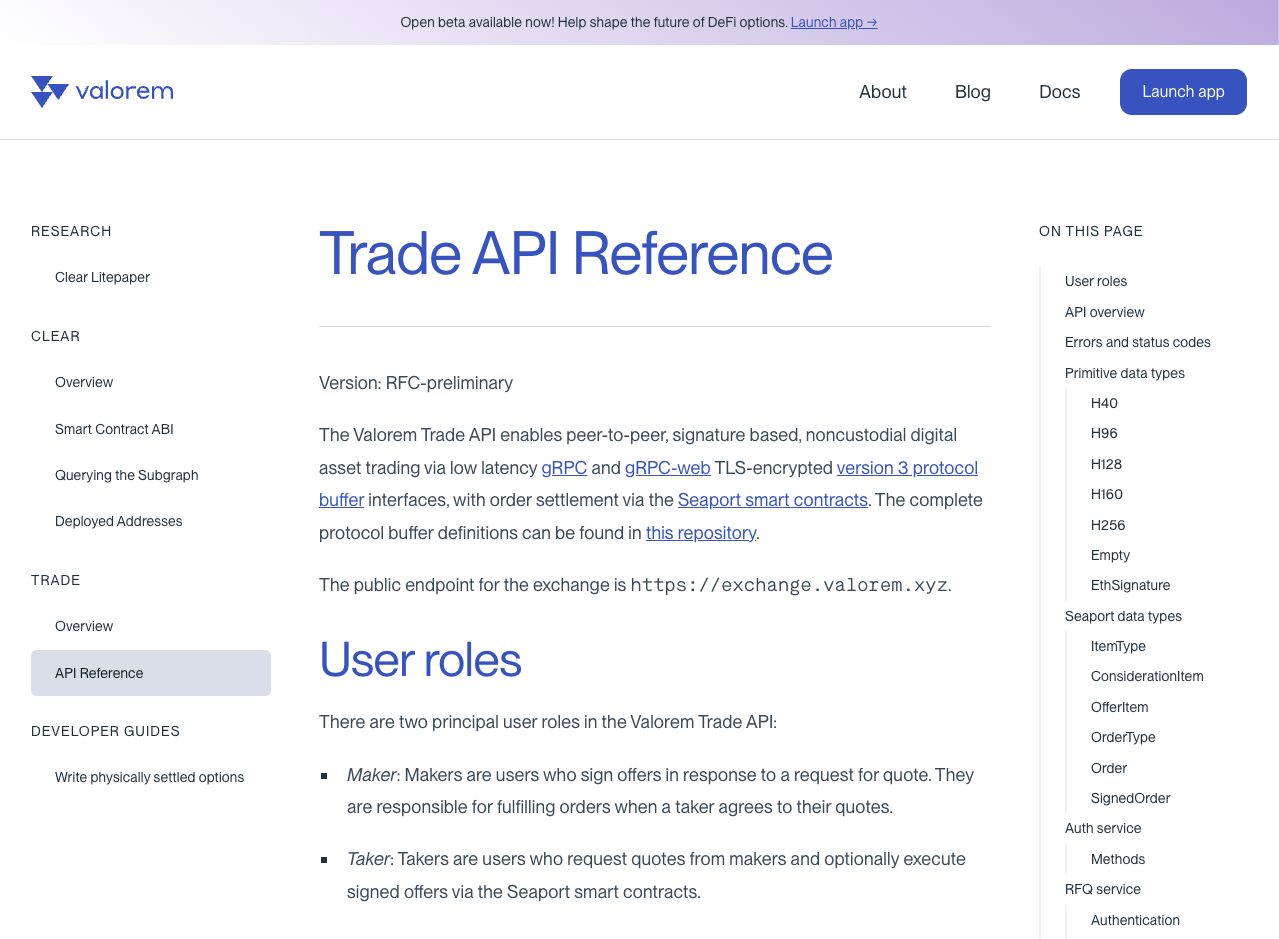Go to RFQ service section

coord(1103,889)
